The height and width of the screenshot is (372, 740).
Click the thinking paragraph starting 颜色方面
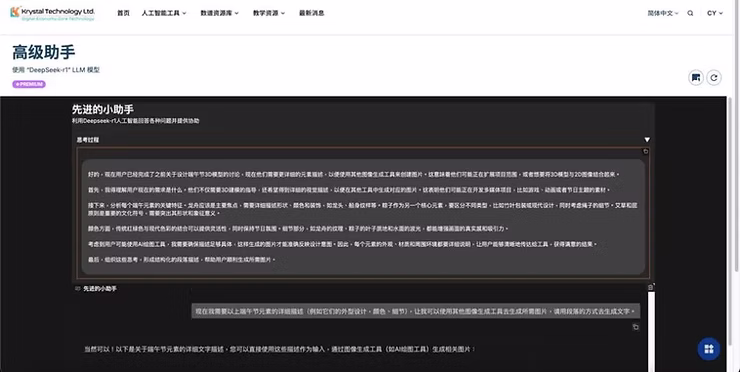click(298, 228)
